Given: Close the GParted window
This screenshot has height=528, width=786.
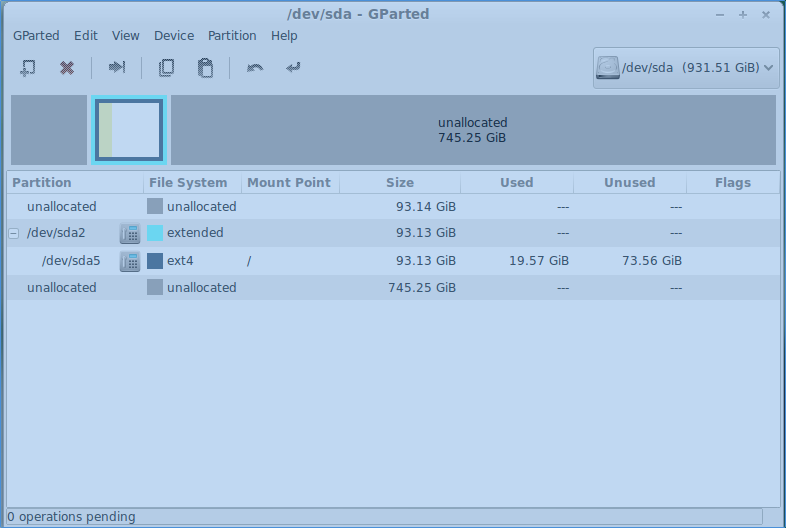Looking at the screenshot, I should (766, 15).
